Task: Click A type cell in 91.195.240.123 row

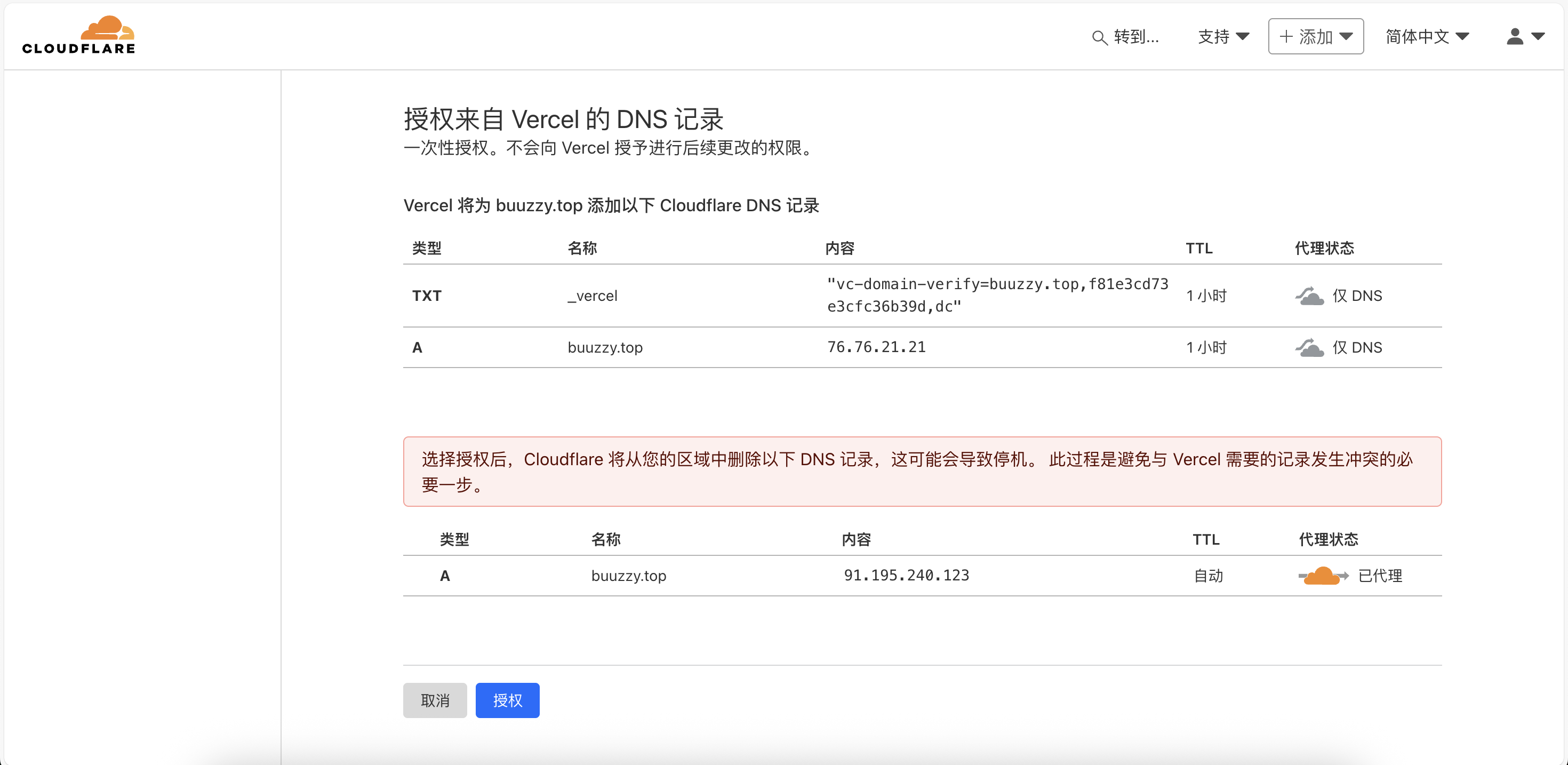Action: [445, 576]
